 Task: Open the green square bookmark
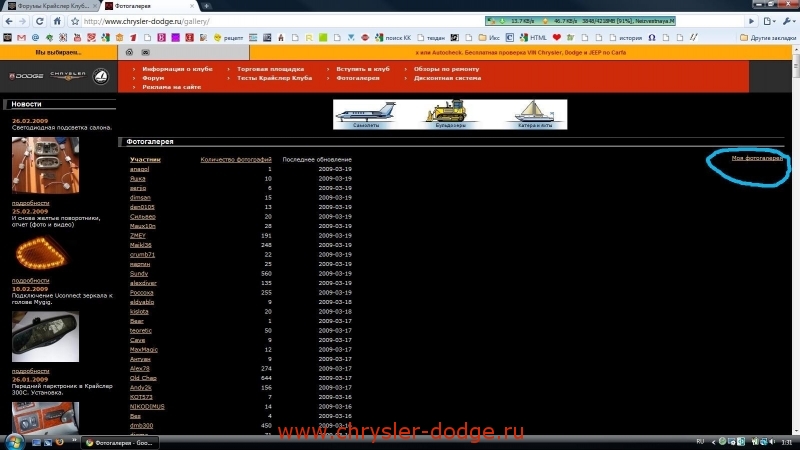pyautogui.click(x=323, y=38)
